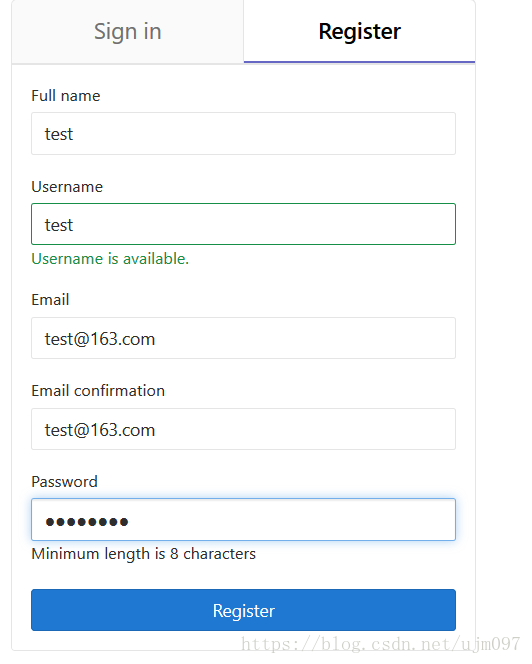This screenshot has width=532, height=664.
Task: Focus the Email confirmation input field
Action: point(243,429)
